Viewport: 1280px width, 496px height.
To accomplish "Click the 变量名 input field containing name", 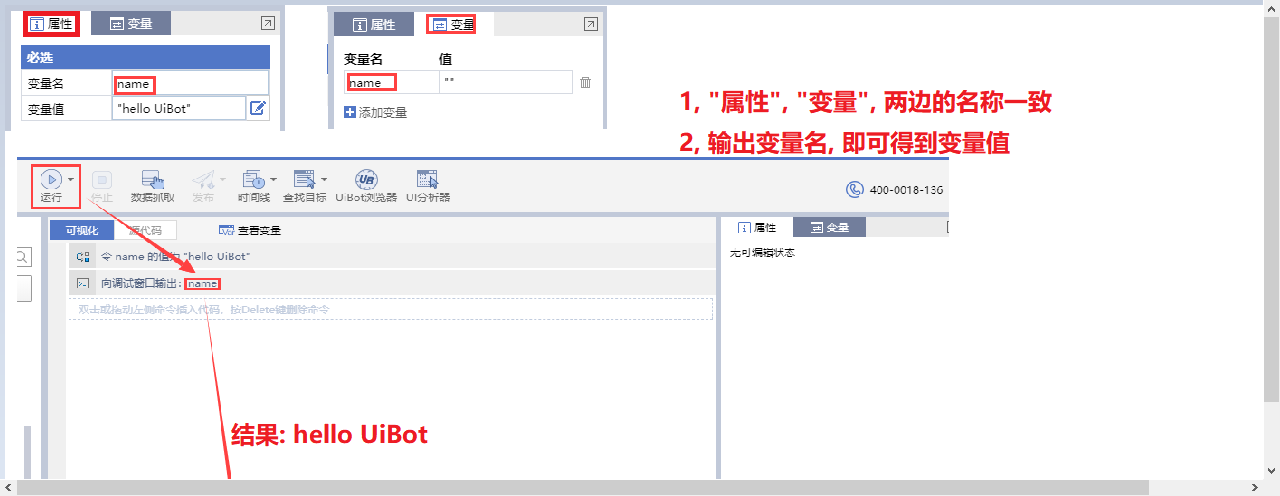I will 190,84.
